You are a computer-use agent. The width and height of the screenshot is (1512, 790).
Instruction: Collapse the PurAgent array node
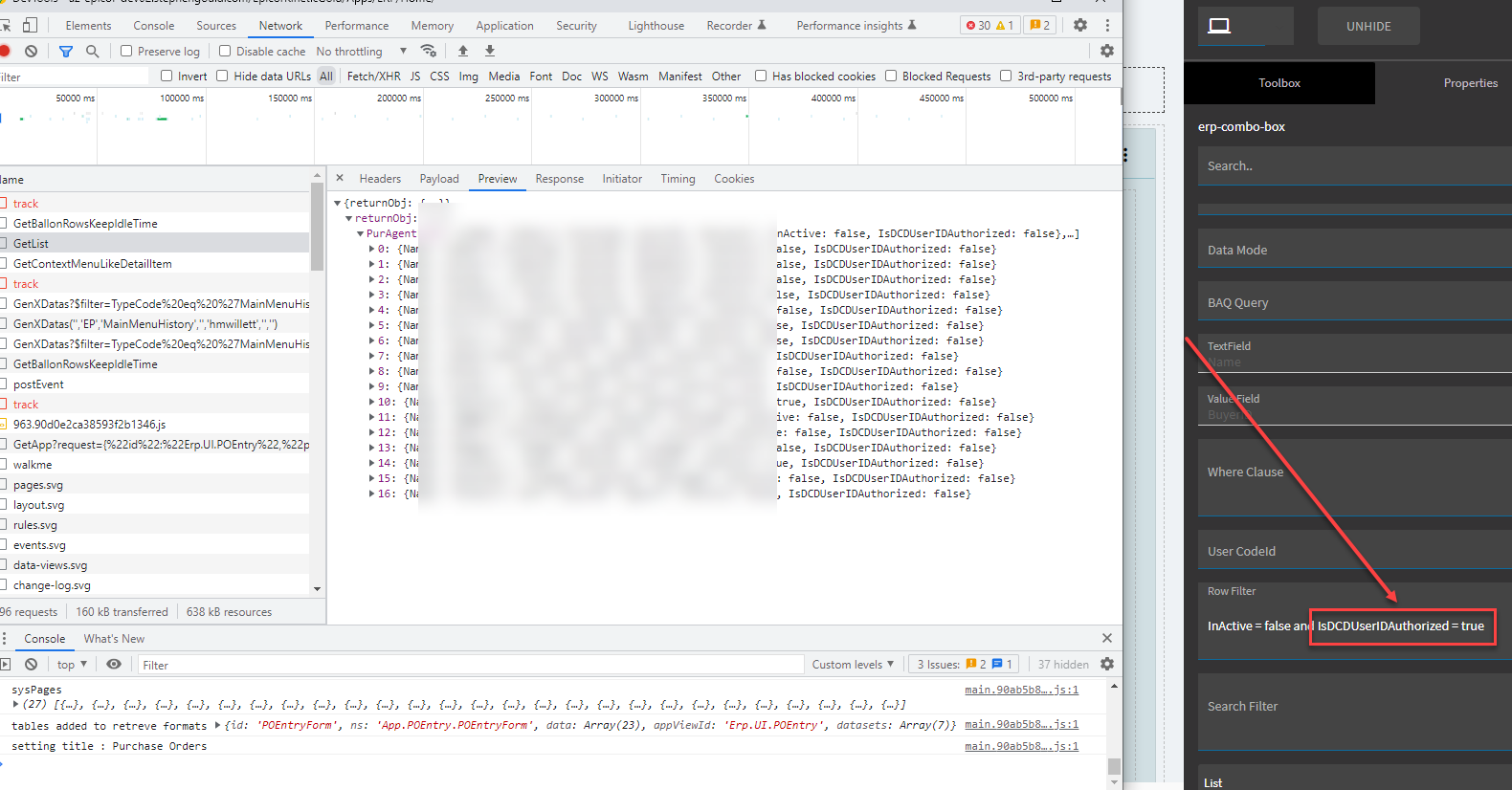[x=360, y=233]
